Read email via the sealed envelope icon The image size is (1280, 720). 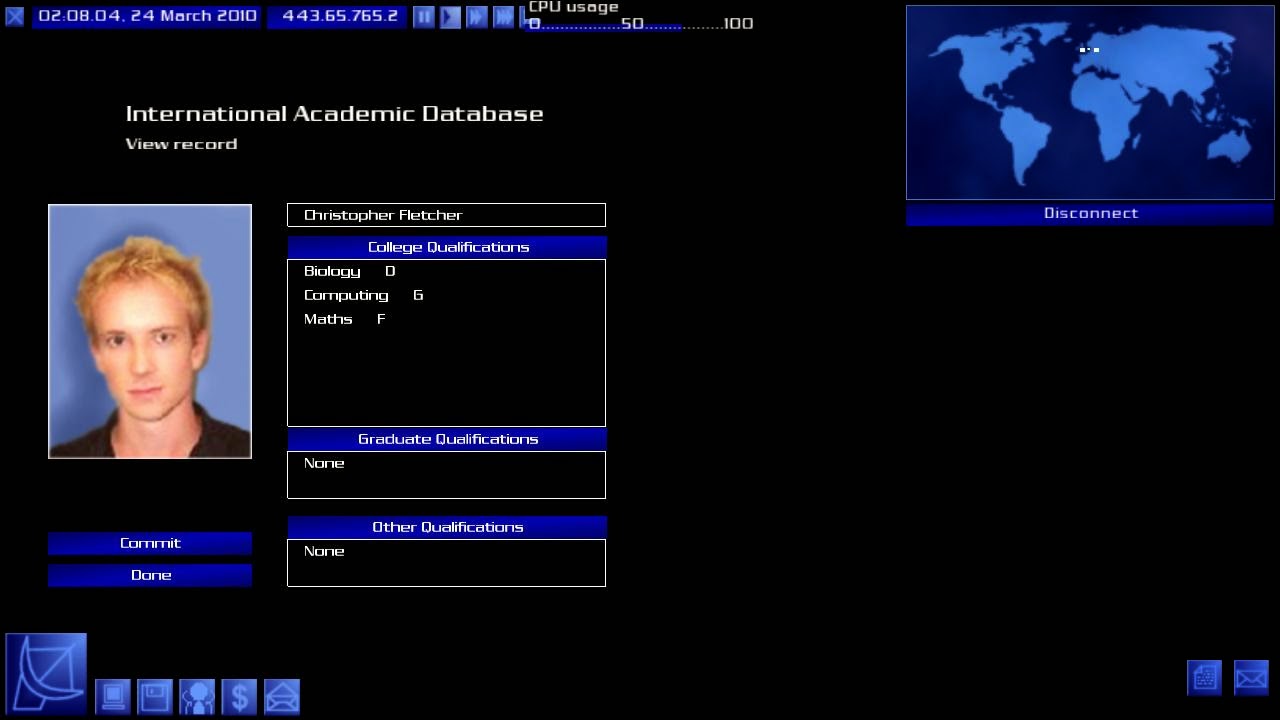tap(1251, 677)
